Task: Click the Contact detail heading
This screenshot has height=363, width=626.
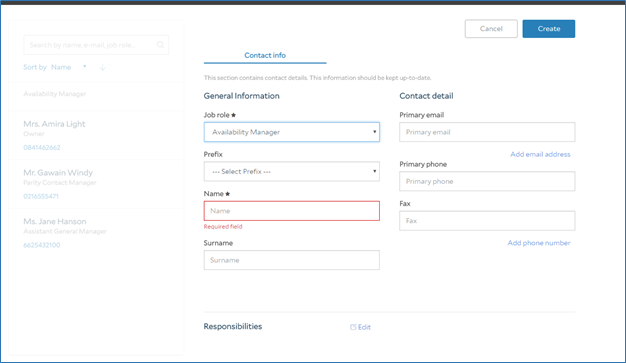Action: 426,96
